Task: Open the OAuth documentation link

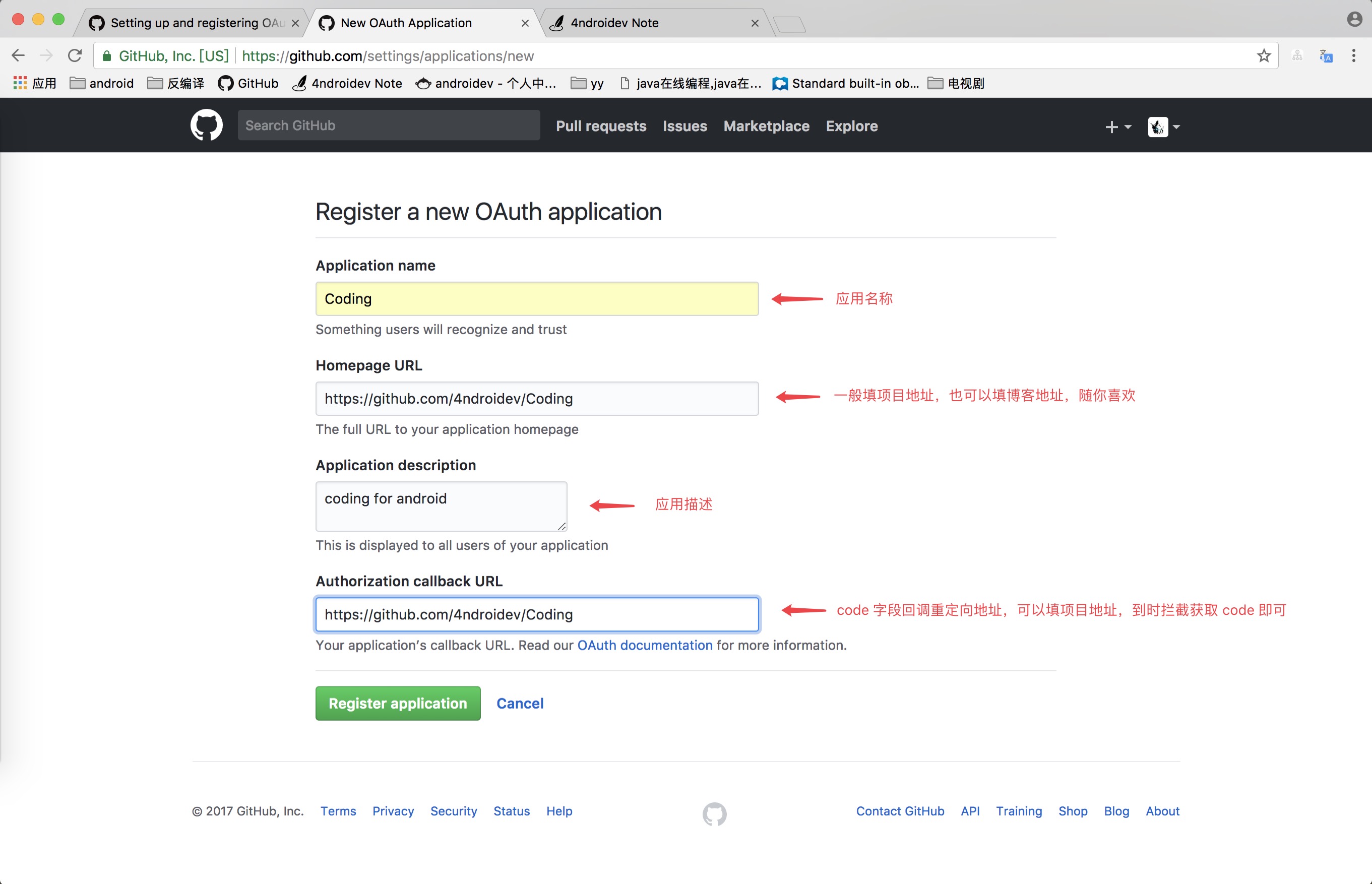Action: (645, 645)
